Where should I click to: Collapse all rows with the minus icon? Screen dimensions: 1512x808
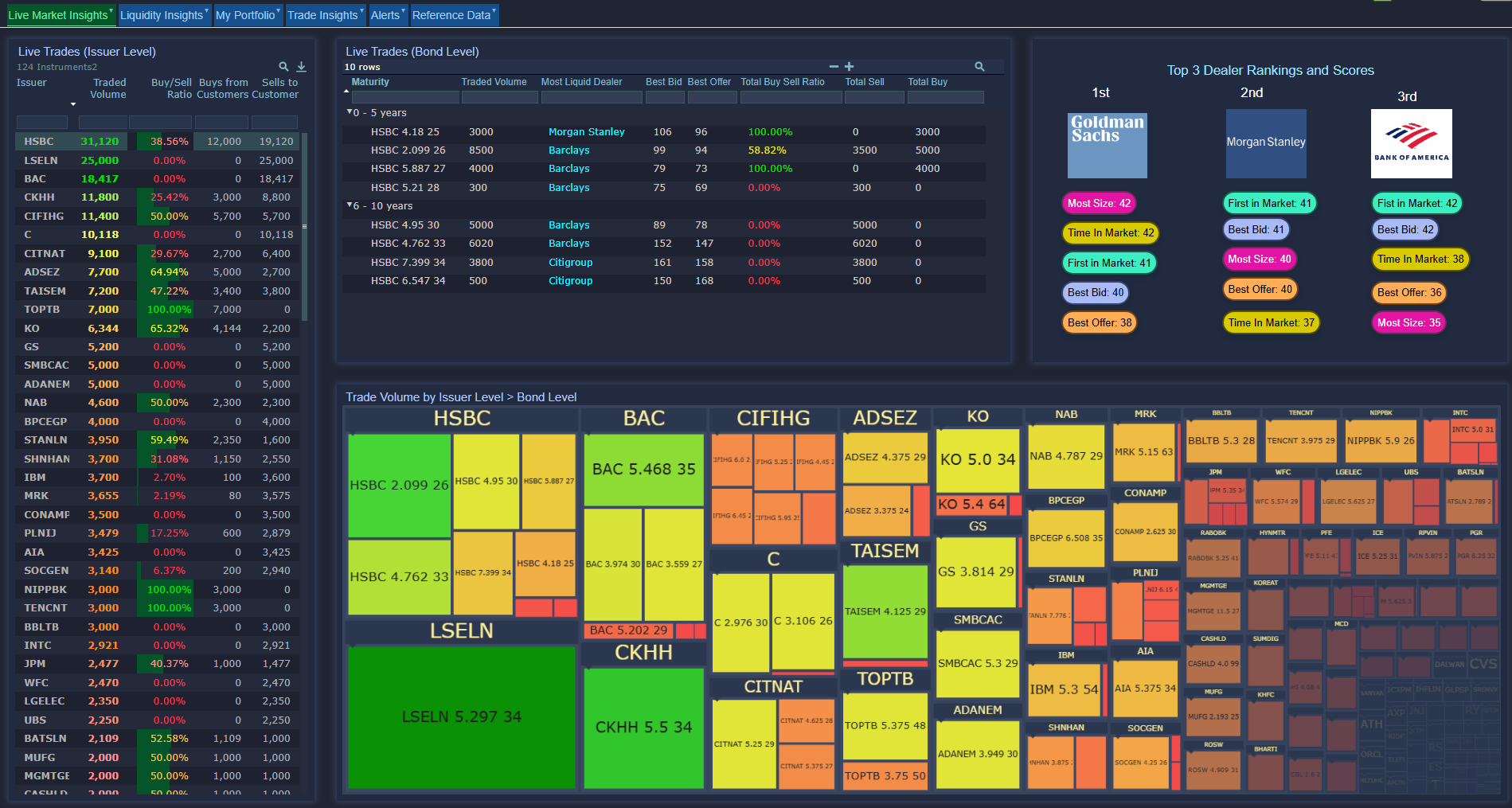834,67
